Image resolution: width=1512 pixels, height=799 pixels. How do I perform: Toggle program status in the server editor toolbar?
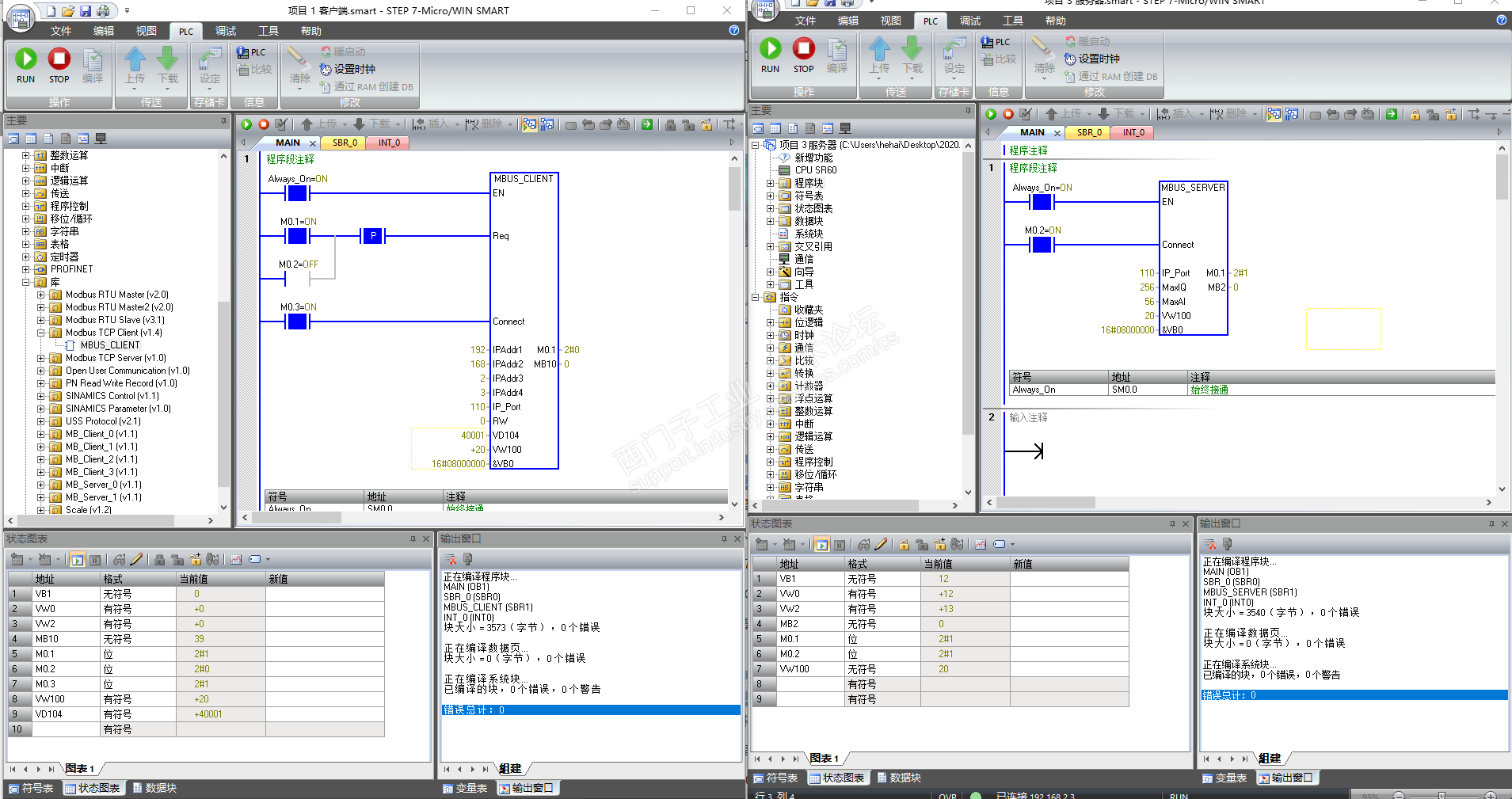tap(1274, 114)
